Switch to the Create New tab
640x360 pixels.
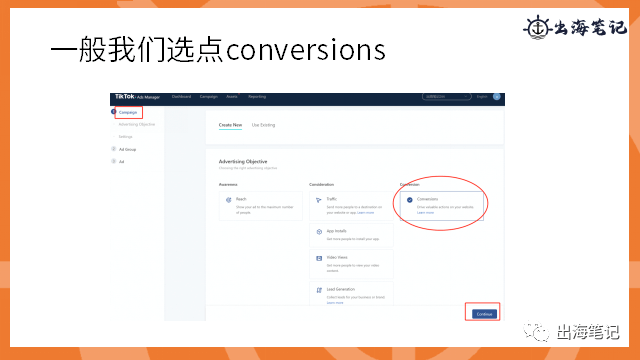(x=230, y=125)
